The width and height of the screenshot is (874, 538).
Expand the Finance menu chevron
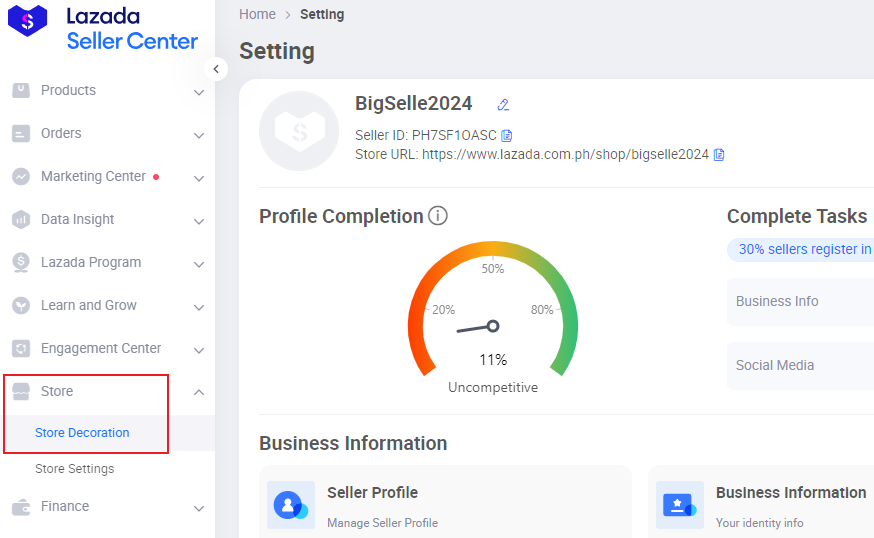pyautogui.click(x=199, y=508)
